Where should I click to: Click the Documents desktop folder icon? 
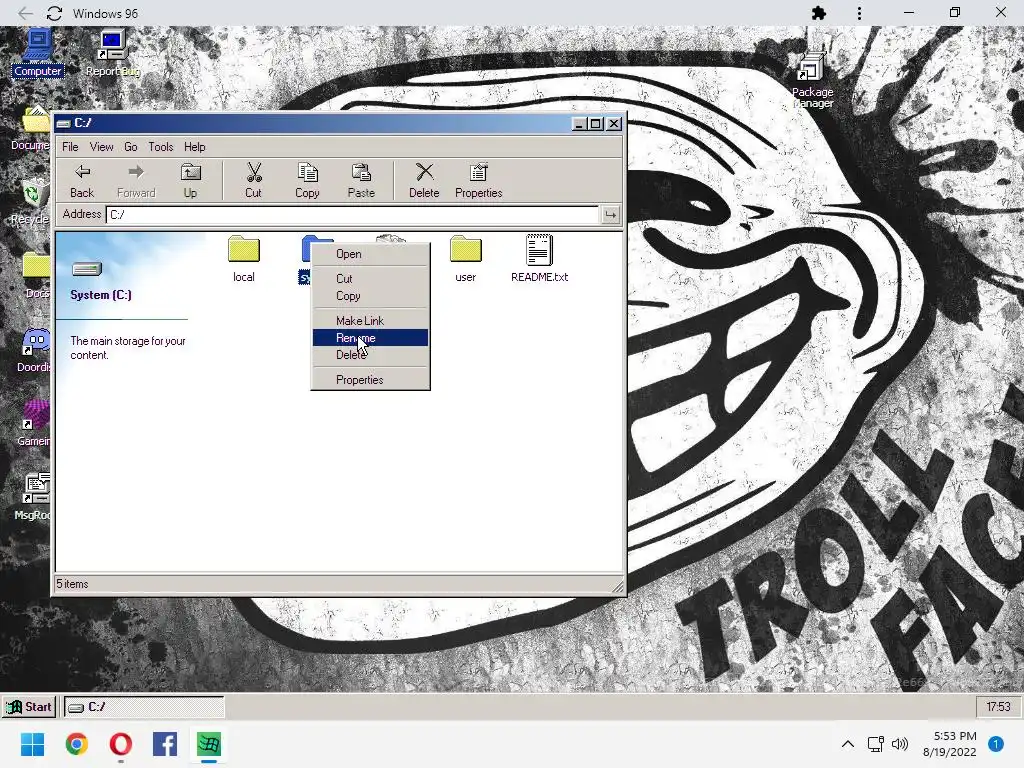[x=30, y=128]
